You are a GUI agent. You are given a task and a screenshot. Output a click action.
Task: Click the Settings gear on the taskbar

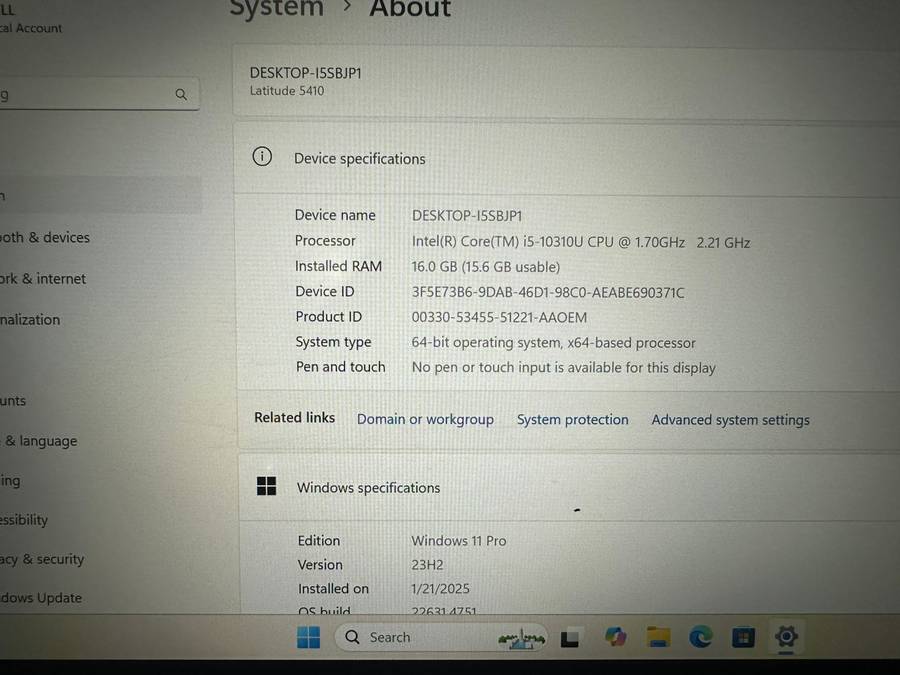(786, 637)
